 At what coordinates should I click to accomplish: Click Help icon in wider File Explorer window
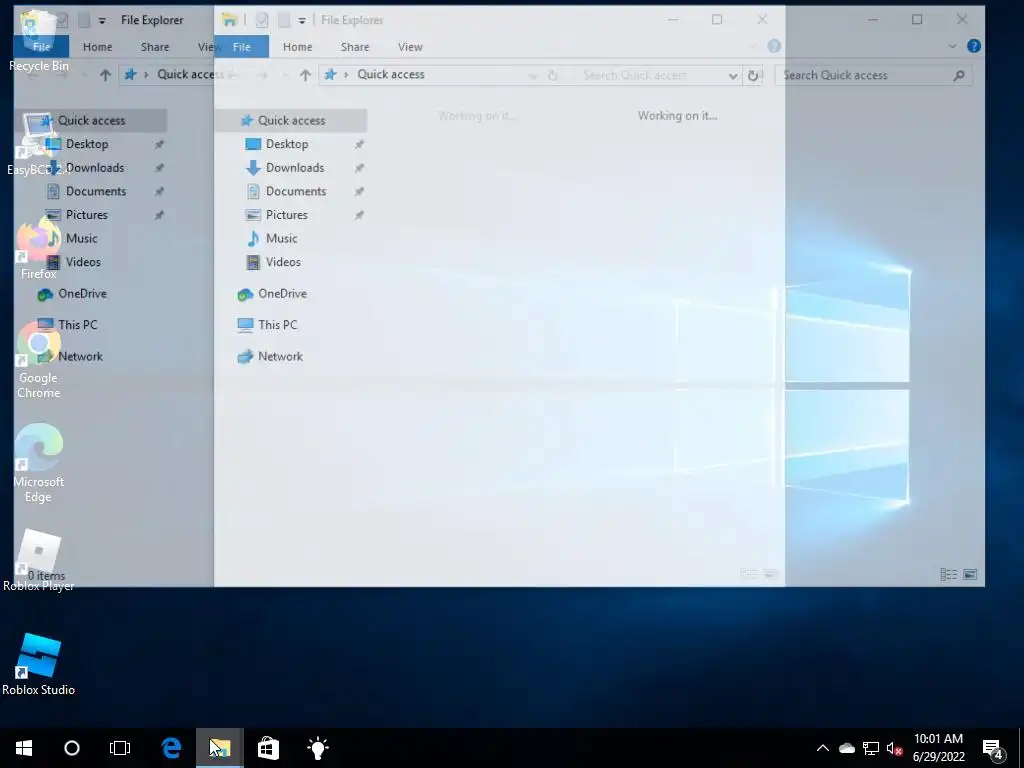[974, 46]
